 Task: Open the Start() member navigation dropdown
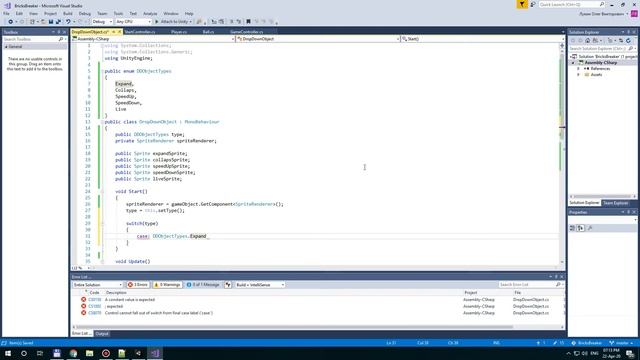(482, 39)
